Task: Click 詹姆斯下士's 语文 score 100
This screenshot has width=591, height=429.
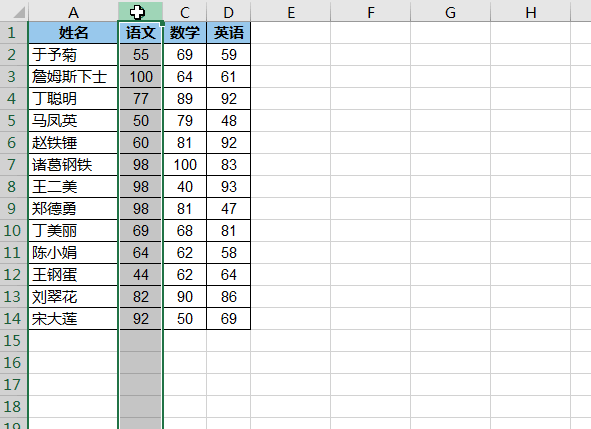Action: tap(141, 77)
